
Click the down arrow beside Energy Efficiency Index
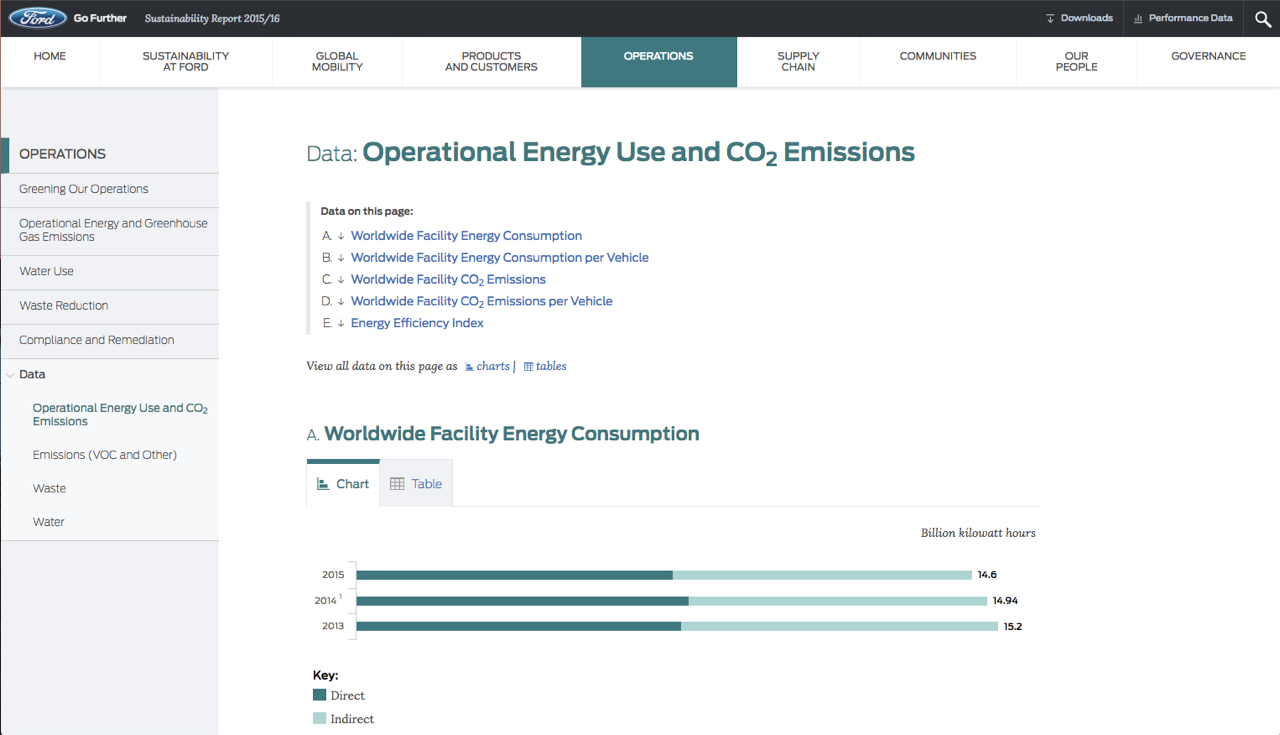pos(341,323)
